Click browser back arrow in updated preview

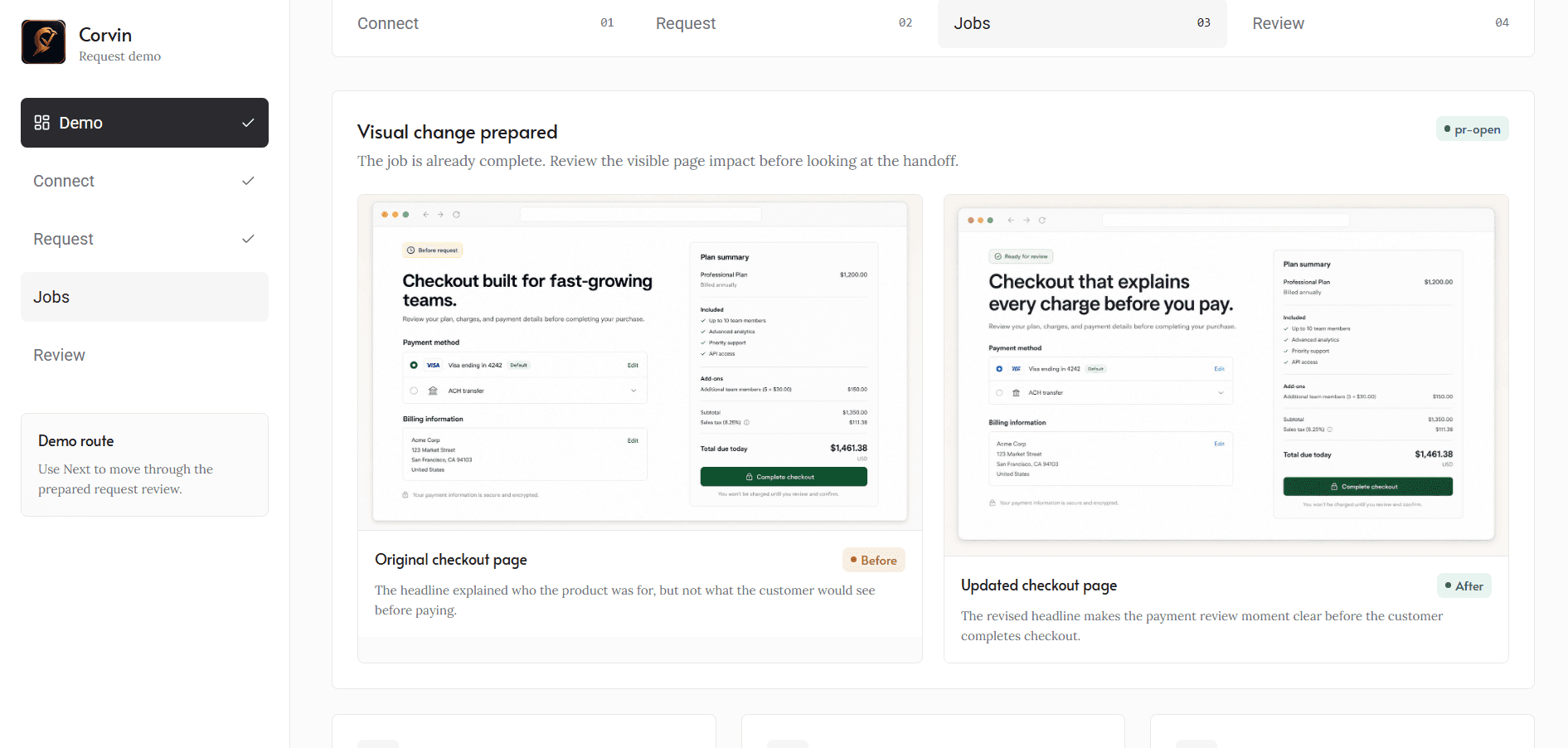point(1011,221)
